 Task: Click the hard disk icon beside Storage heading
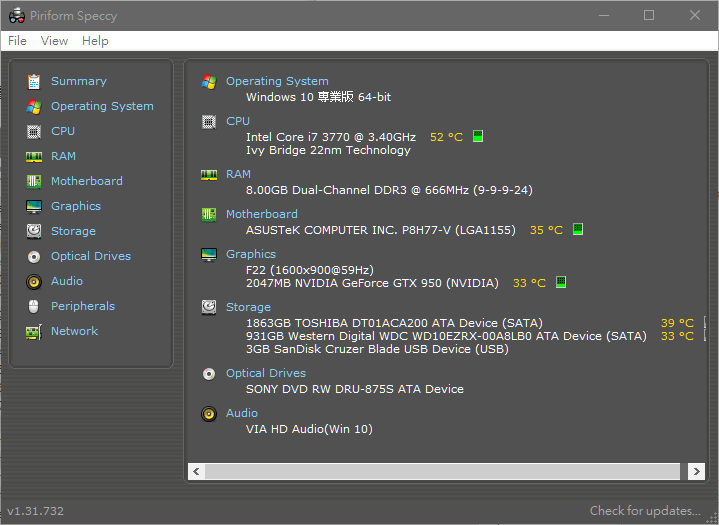point(209,307)
